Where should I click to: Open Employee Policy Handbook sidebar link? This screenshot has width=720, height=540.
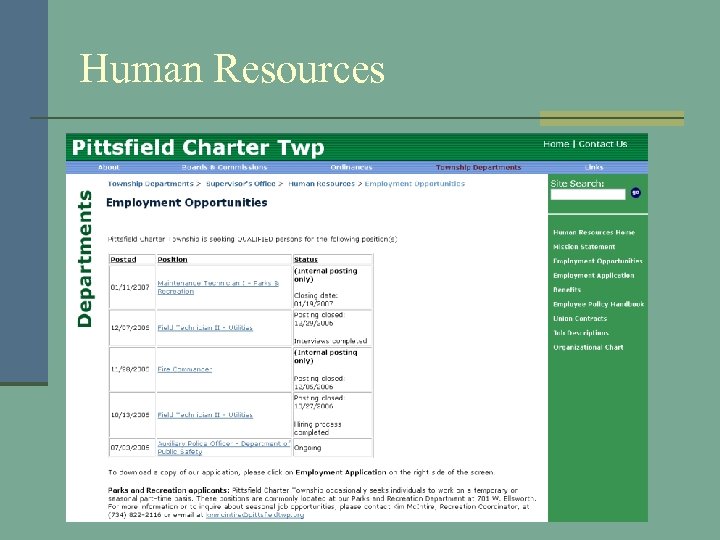598,304
